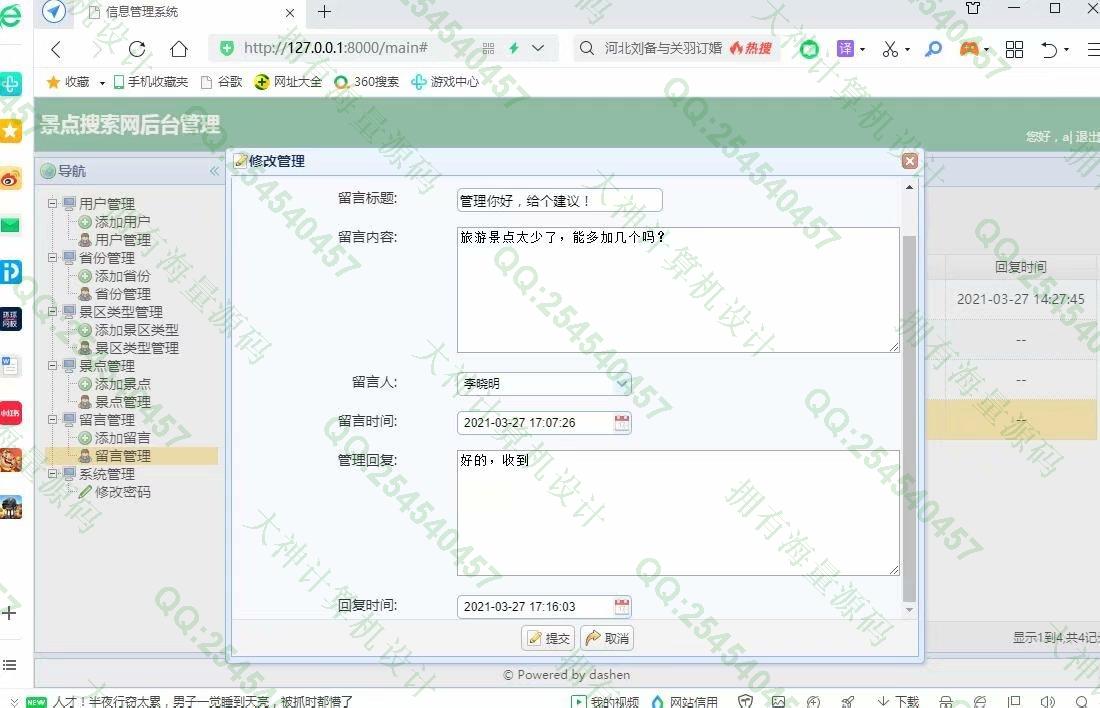Open the 谷歌 bookmark
This screenshot has width=1100, height=708.
[x=222, y=82]
